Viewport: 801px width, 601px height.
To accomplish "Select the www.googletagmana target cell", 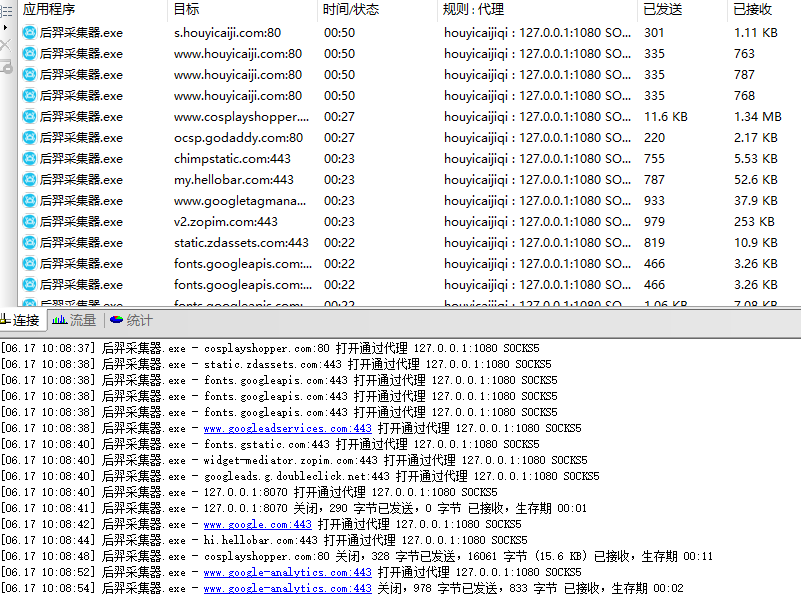I will click(x=240, y=200).
